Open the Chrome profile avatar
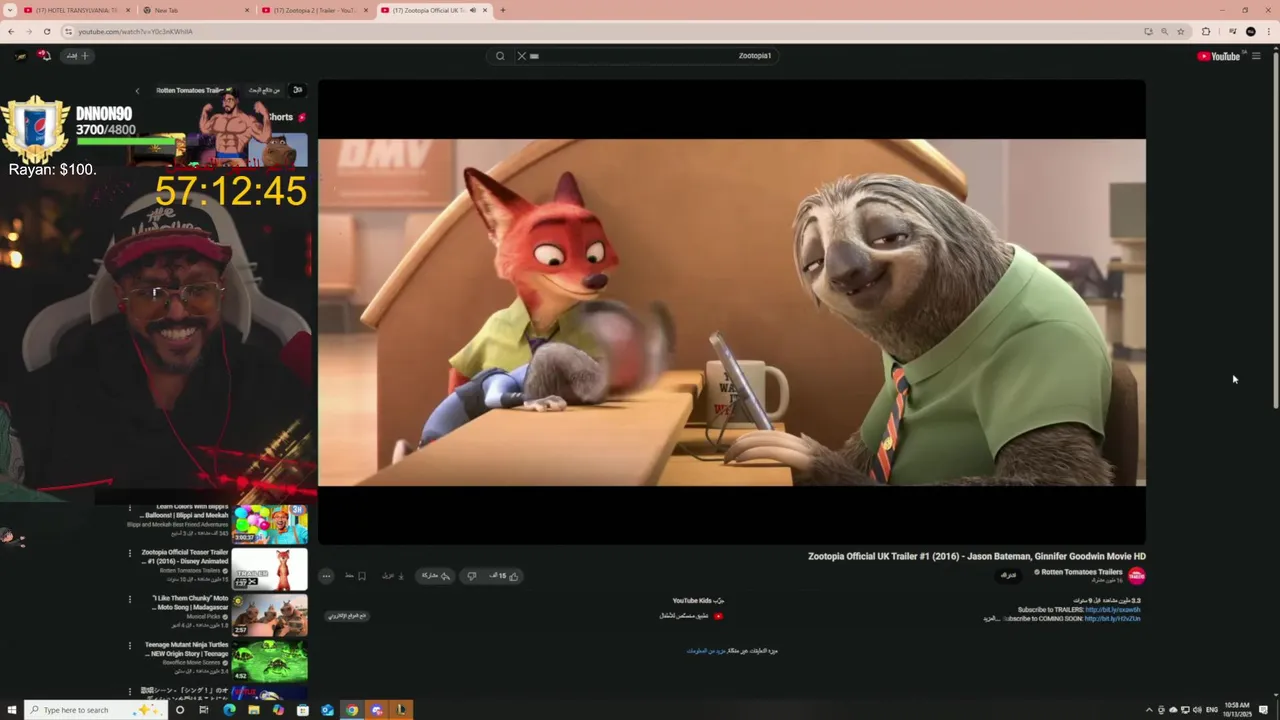 (x=1251, y=31)
